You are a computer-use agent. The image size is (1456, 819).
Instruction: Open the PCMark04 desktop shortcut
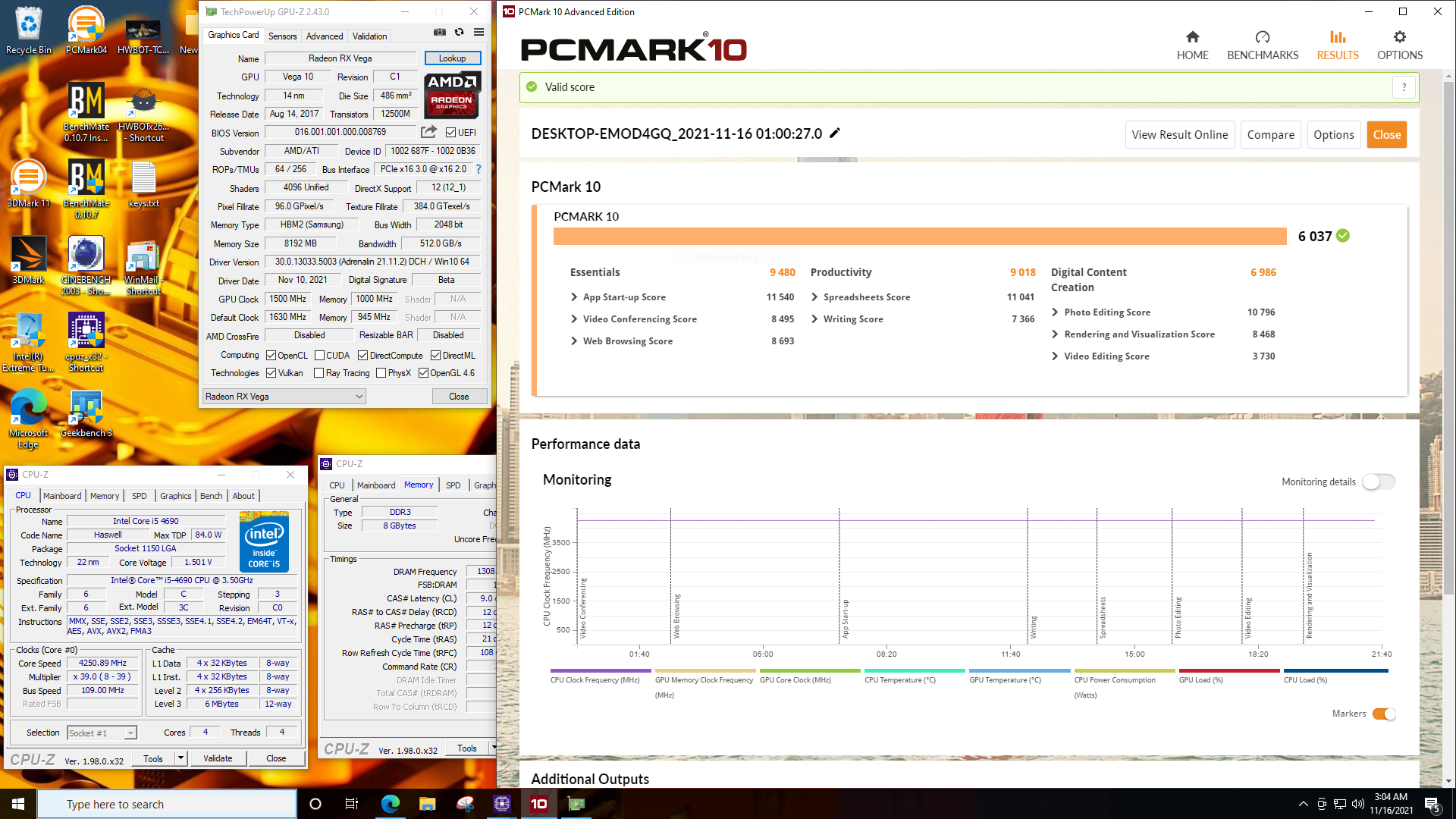pos(86,30)
